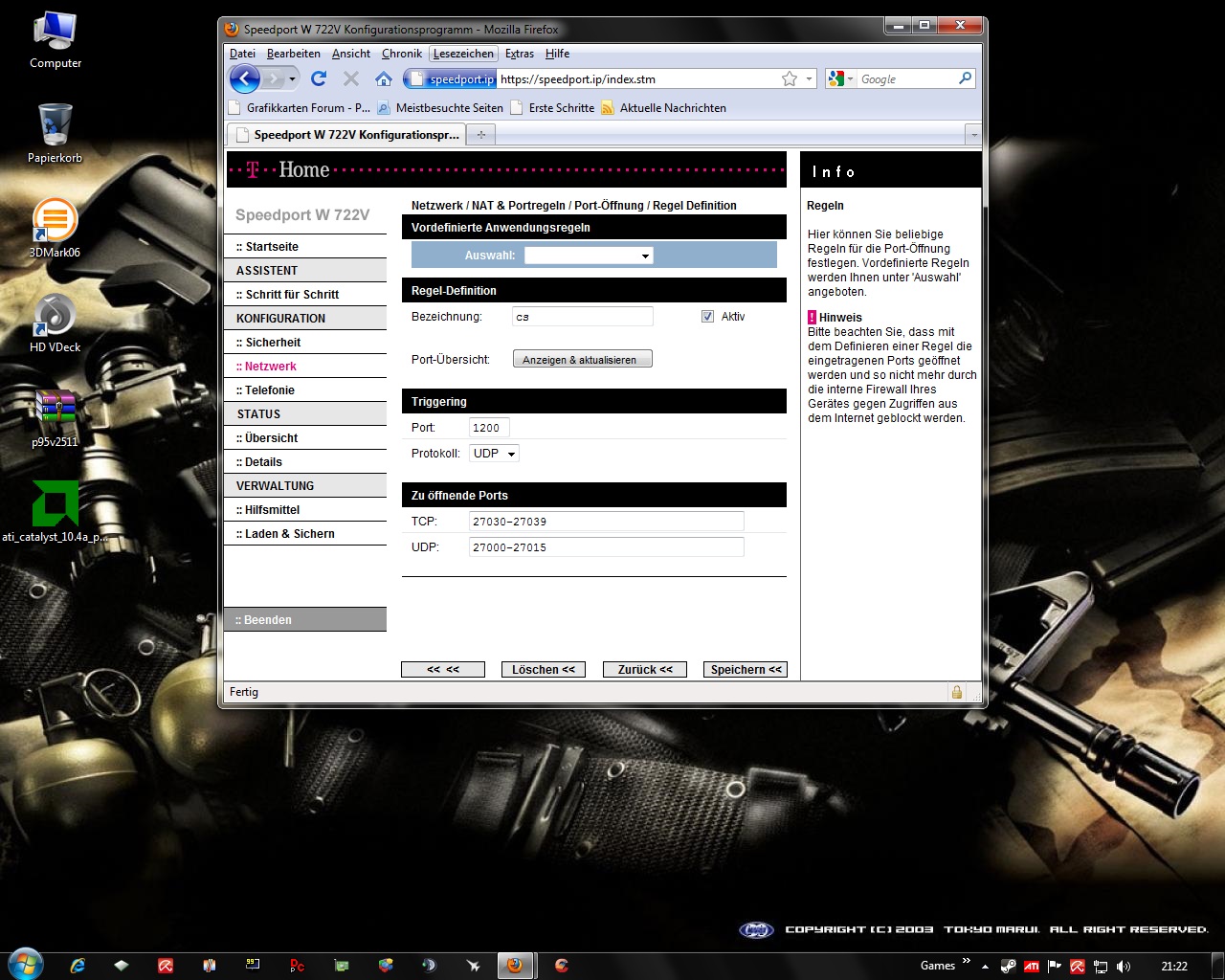Open the Auswahl predefined rules dropdown

(589, 256)
